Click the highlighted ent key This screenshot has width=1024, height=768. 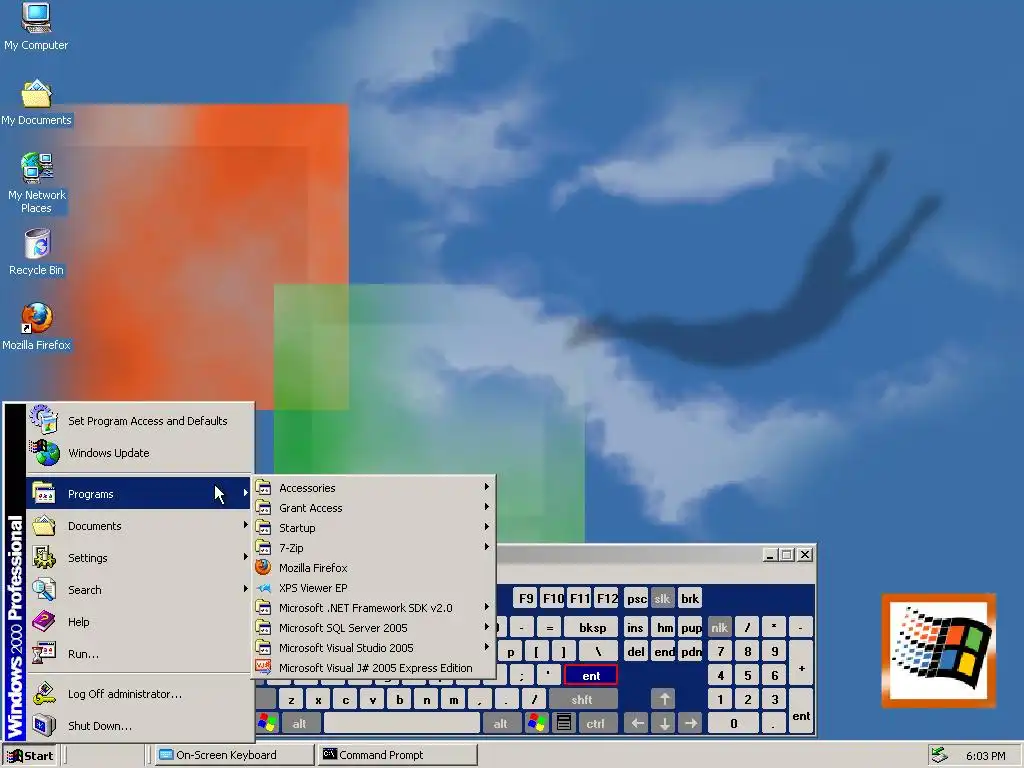590,676
